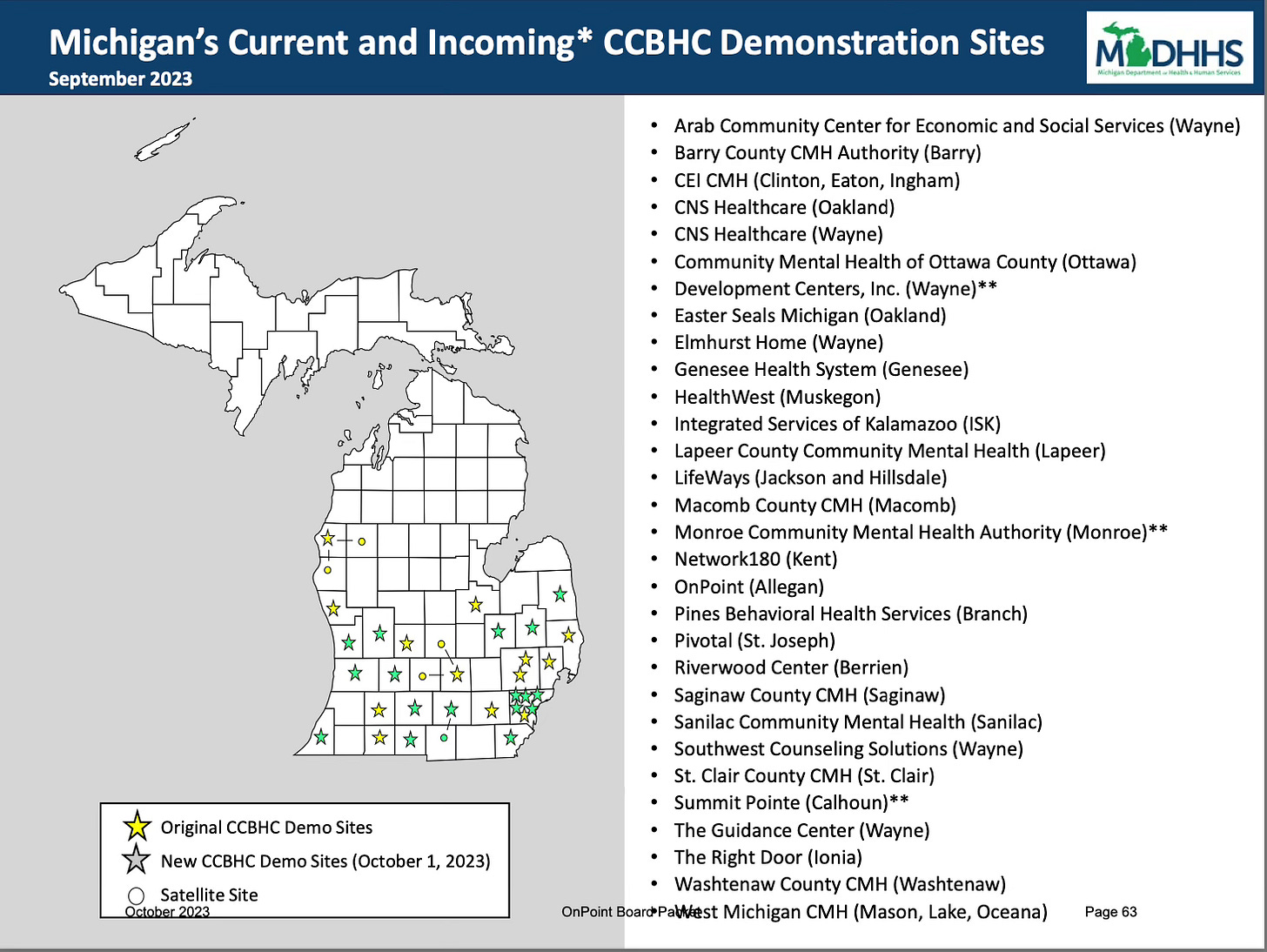Click 'Pivotal (St. Joseph)' list item
This screenshot has width=1267, height=952.
click(x=754, y=640)
